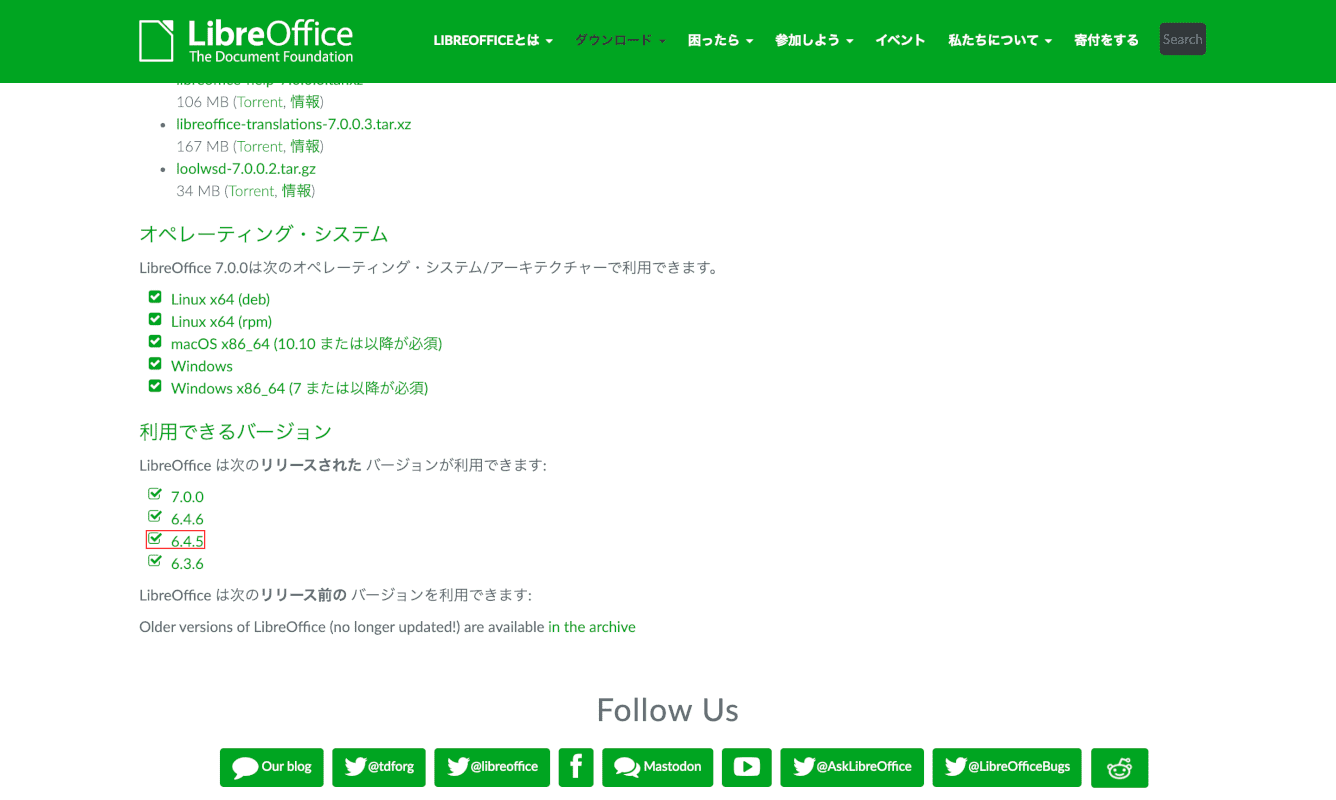Open Torrent link for the 34 MB file
1336x800 pixels.
point(251,190)
